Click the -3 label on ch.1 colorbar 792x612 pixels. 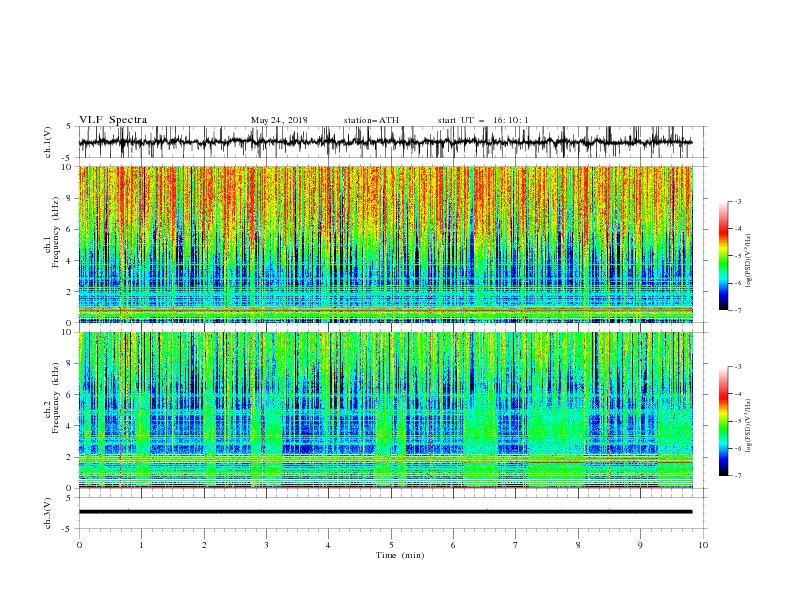(738, 201)
